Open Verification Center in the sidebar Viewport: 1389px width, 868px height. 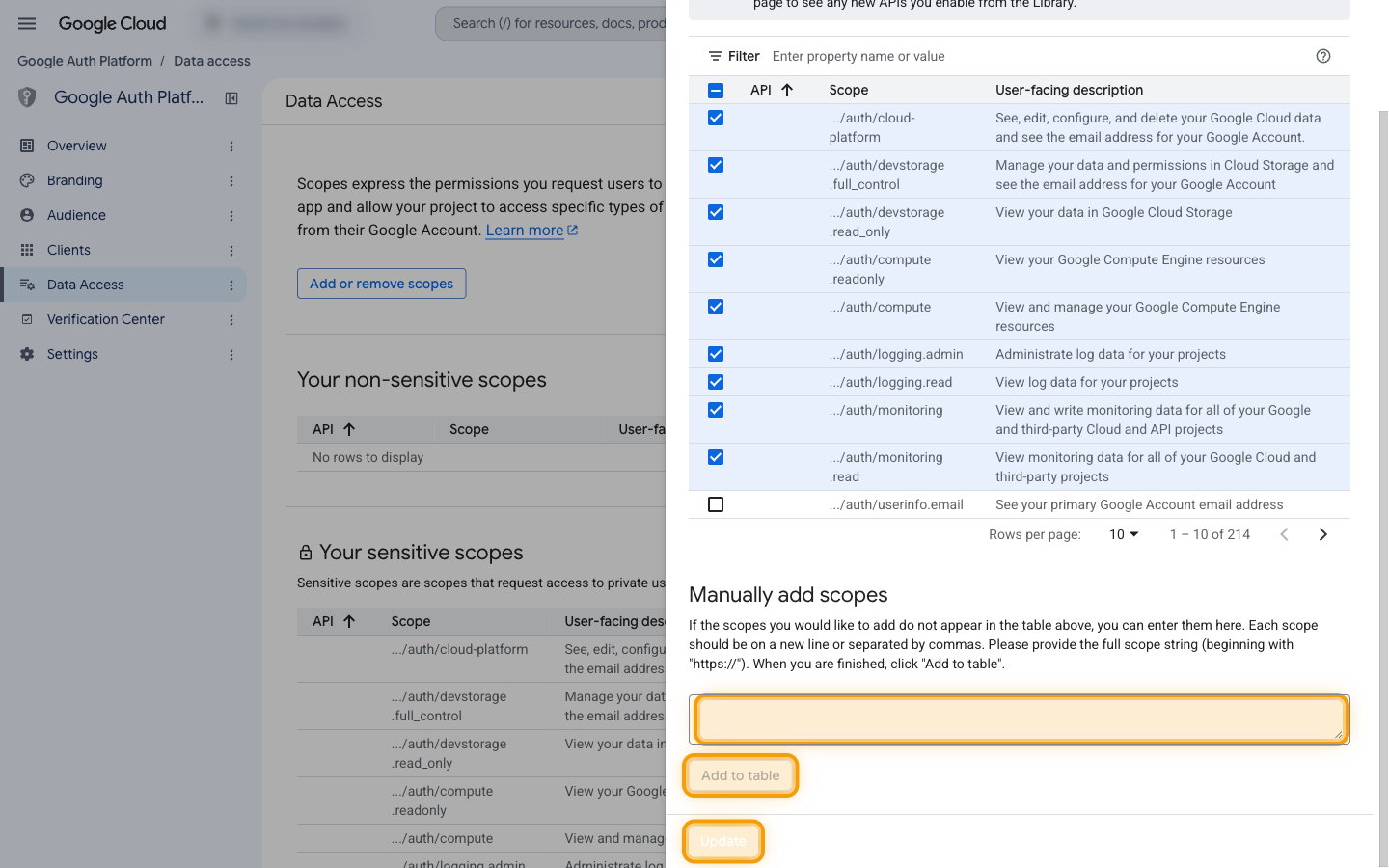(106, 319)
